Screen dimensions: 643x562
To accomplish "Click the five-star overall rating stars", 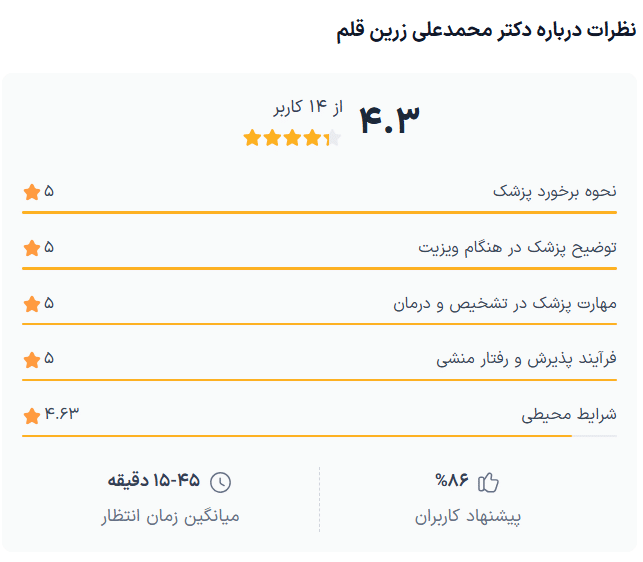I will pos(292,138).
